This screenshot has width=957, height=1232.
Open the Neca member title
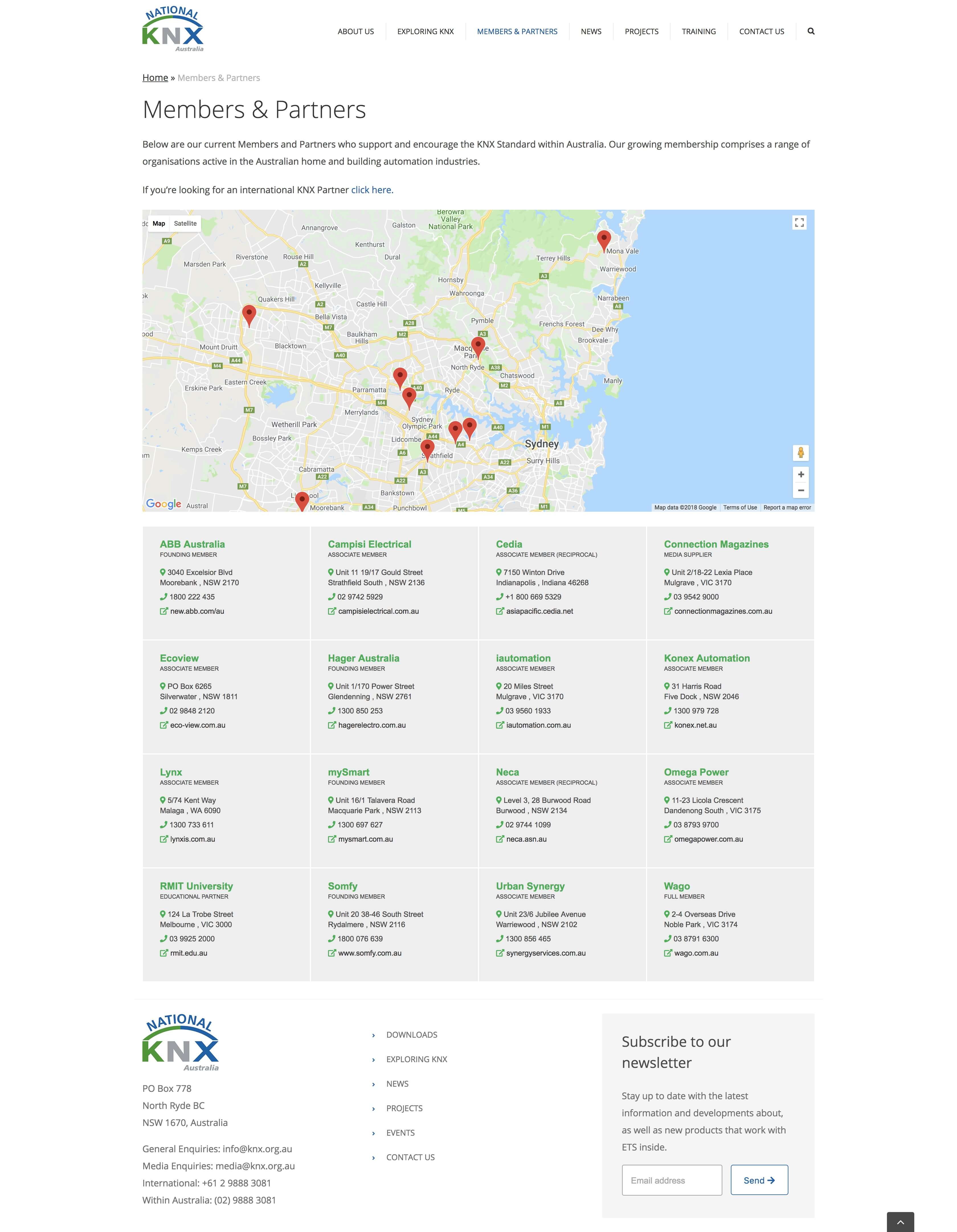pyautogui.click(x=508, y=772)
